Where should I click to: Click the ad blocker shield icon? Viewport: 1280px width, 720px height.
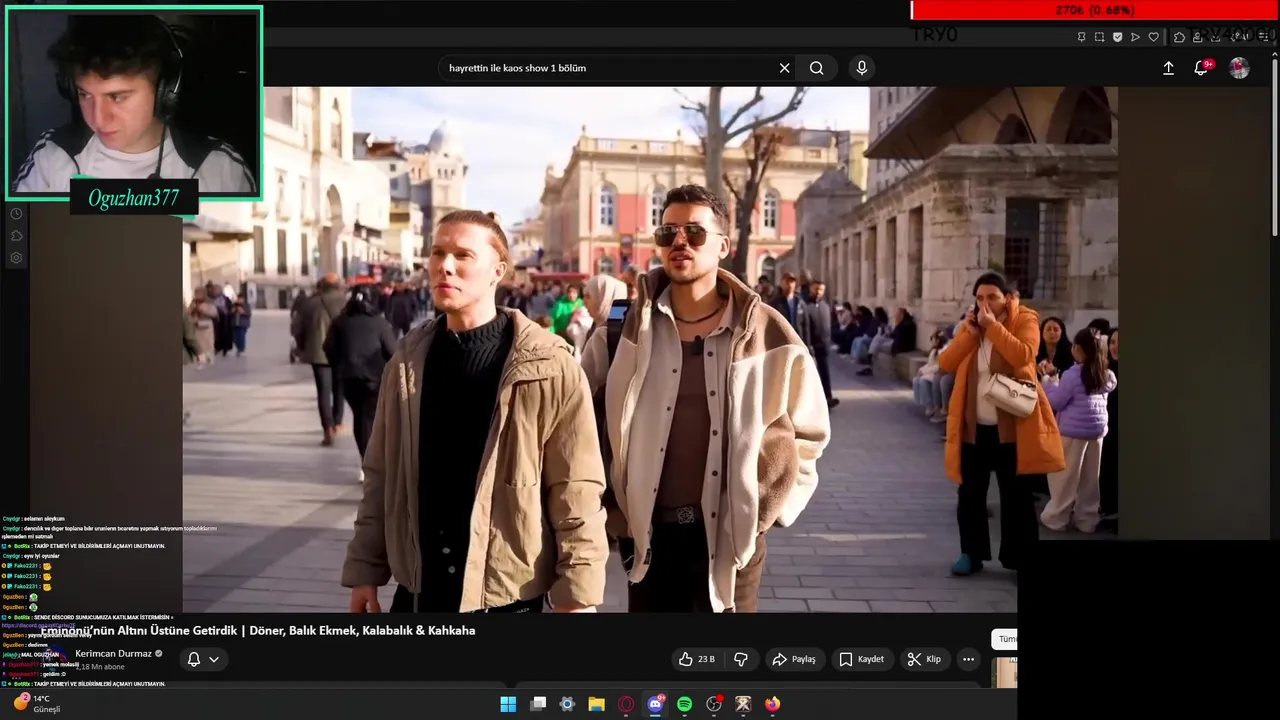(x=1117, y=37)
